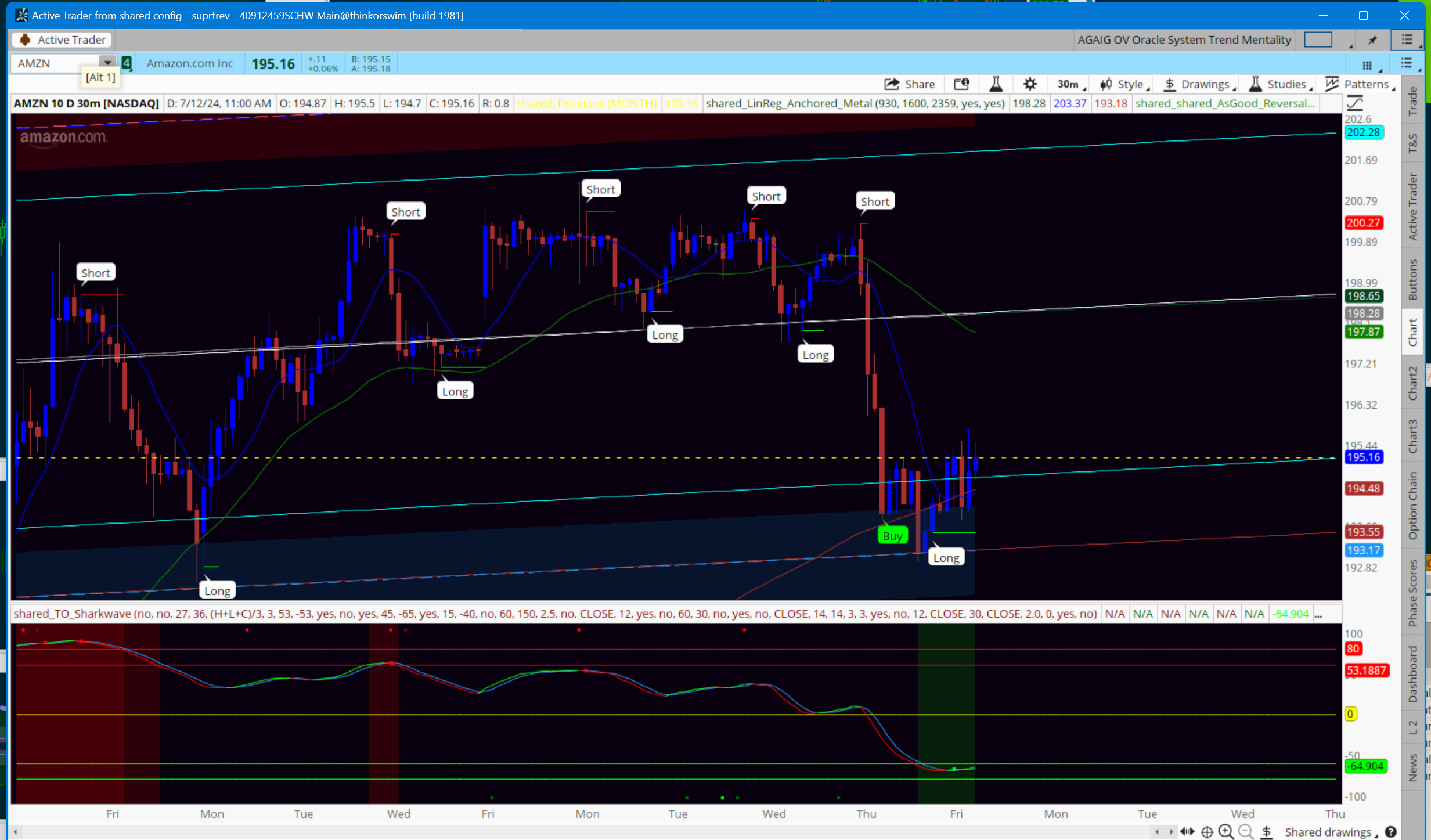Click the pin icon in the top bar

[1372, 39]
